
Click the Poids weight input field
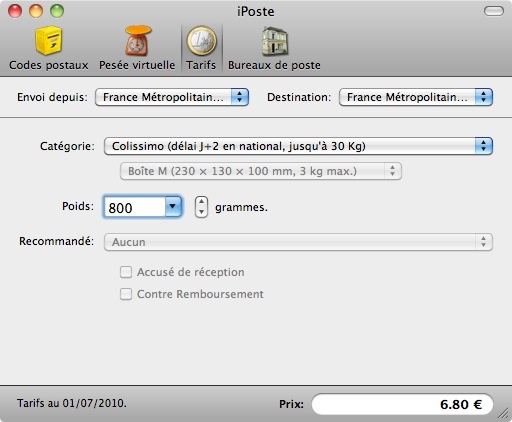pyautogui.click(x=135, y=207)
